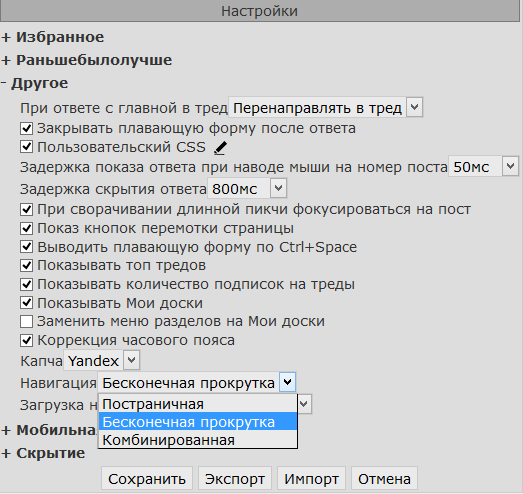523x494 pixels.
Task: Click the Экспорт button
Action: click(235, 479)
